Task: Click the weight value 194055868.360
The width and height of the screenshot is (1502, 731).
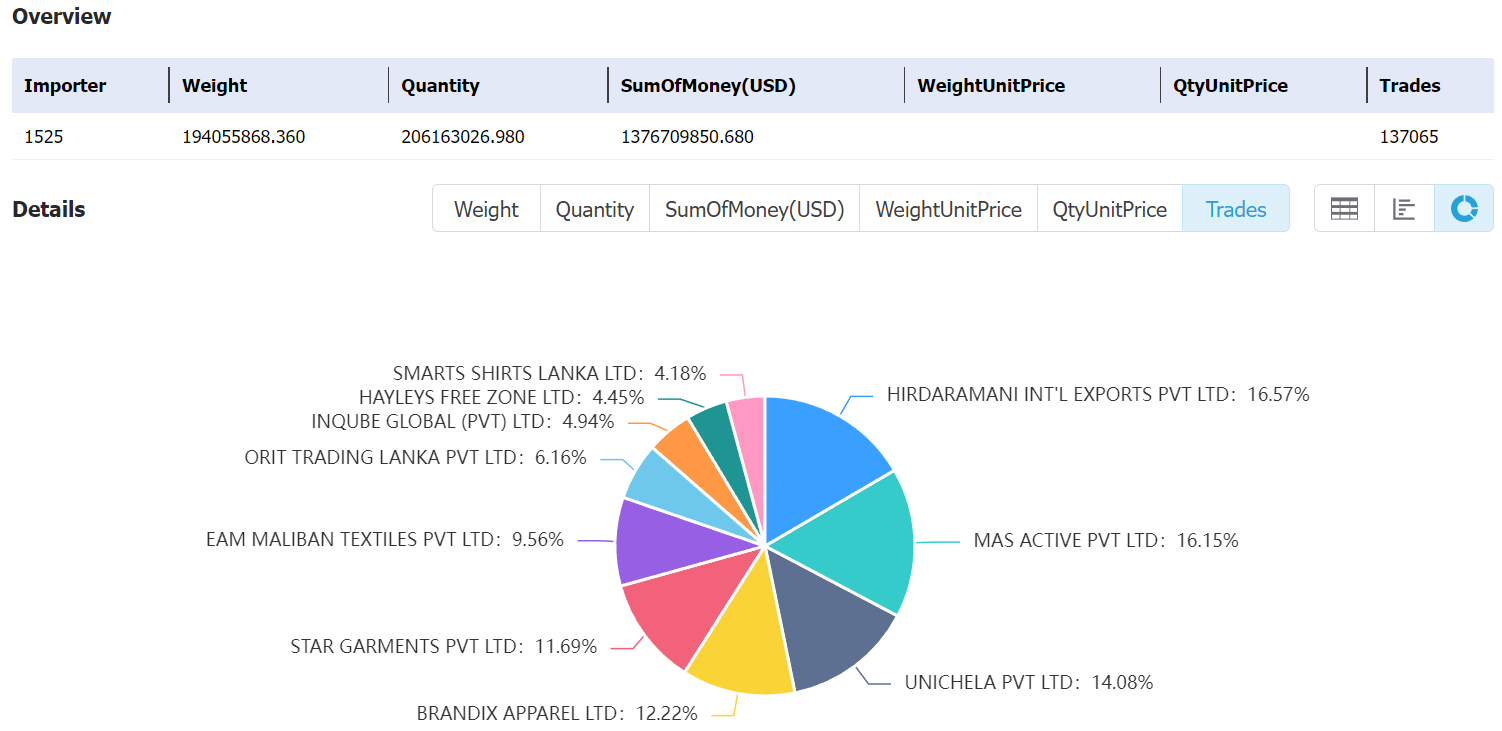Action: click(x=244, y=136)
